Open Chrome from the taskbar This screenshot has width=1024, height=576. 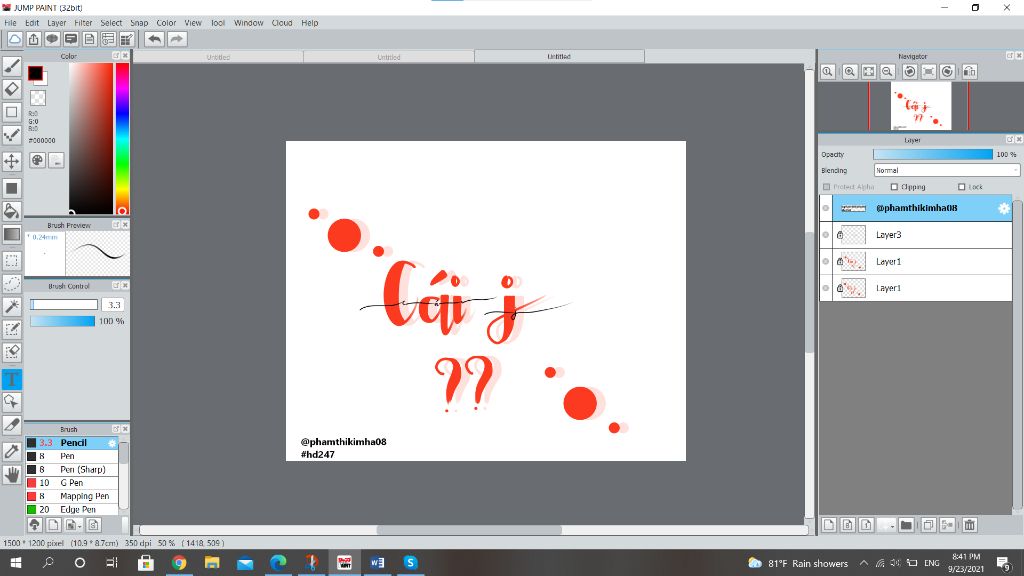(178, 562)
